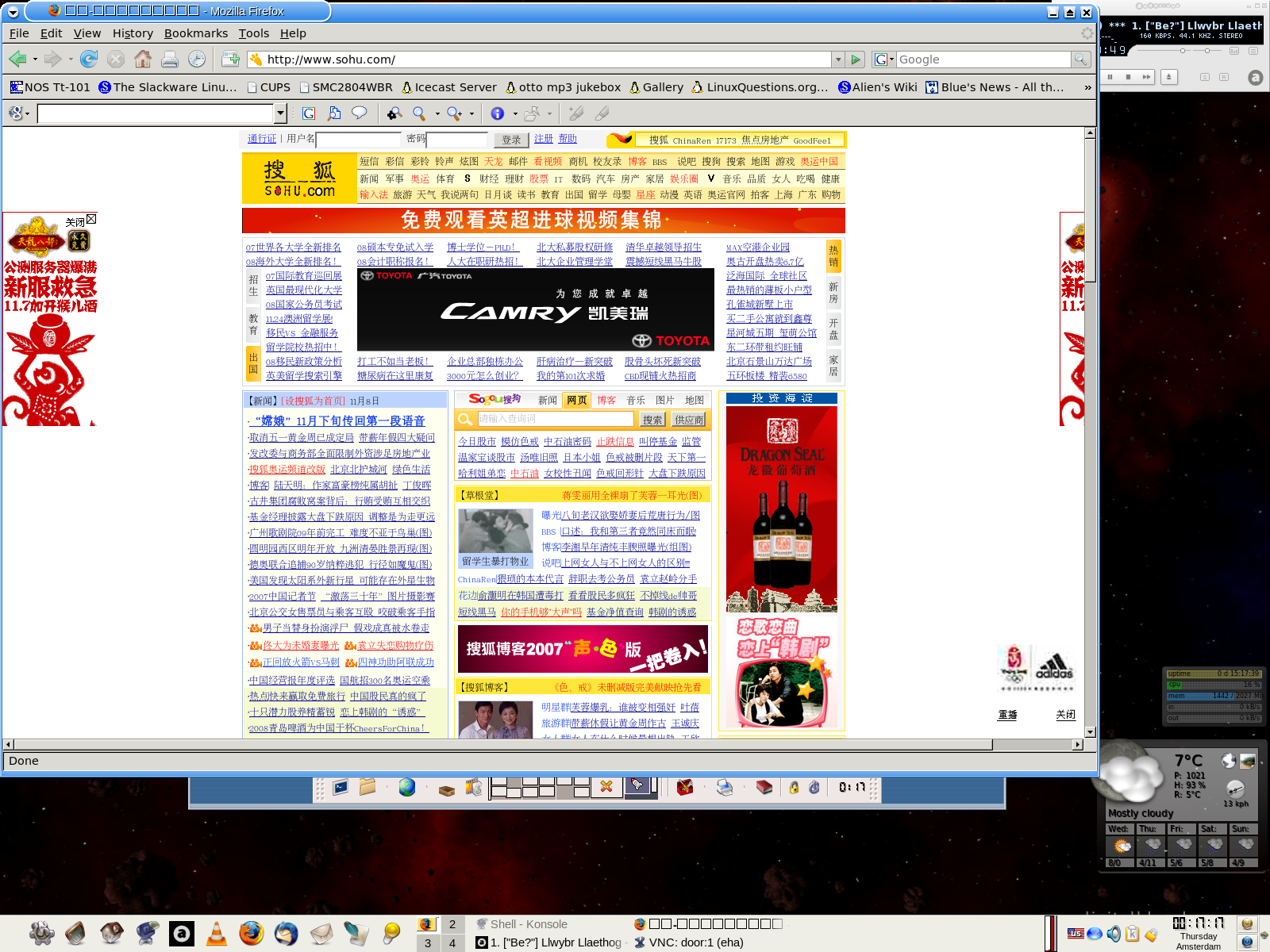
Task: Open the History menu
Action: click(x=133, y=33)
